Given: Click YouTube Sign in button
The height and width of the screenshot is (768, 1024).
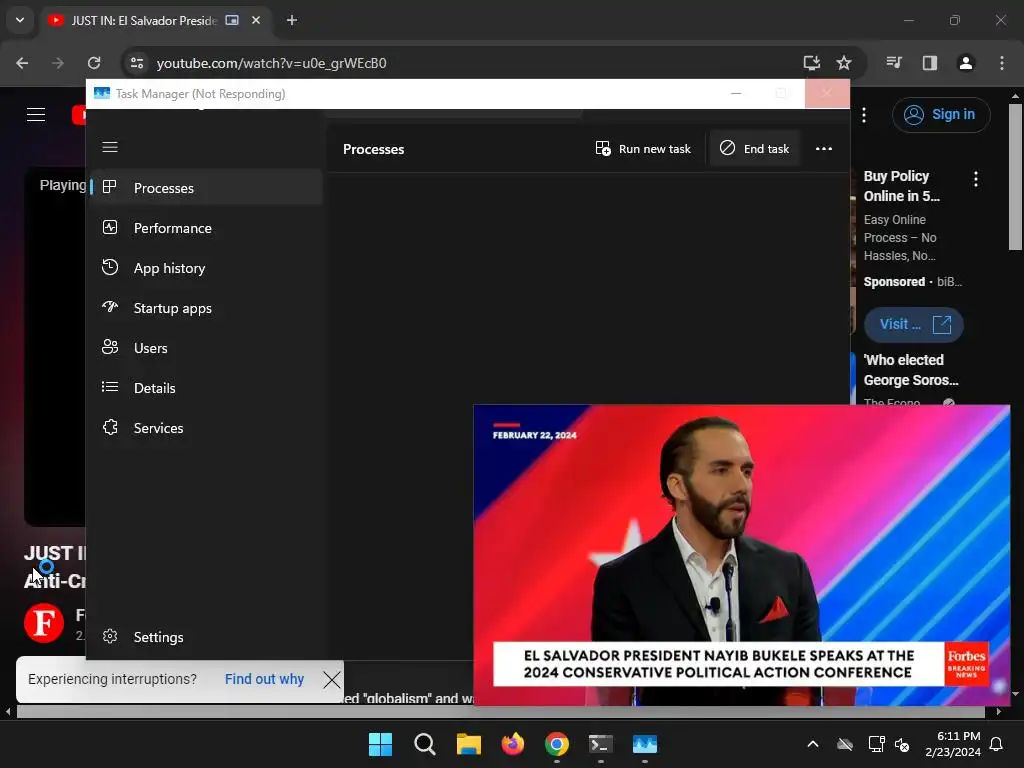Looking at the screenshot, I should pos(941,115).
